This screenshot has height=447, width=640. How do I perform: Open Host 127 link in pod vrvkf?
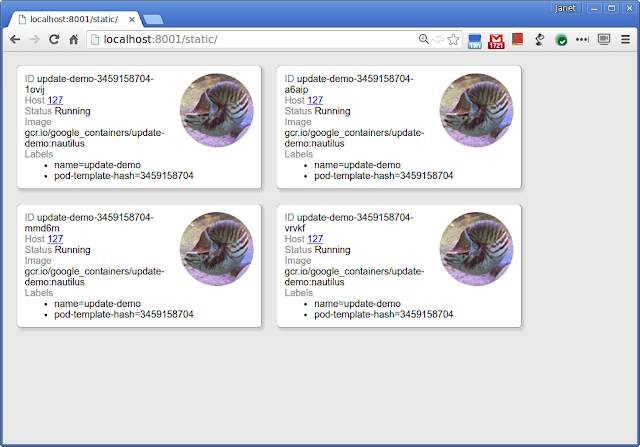[315, 239]
